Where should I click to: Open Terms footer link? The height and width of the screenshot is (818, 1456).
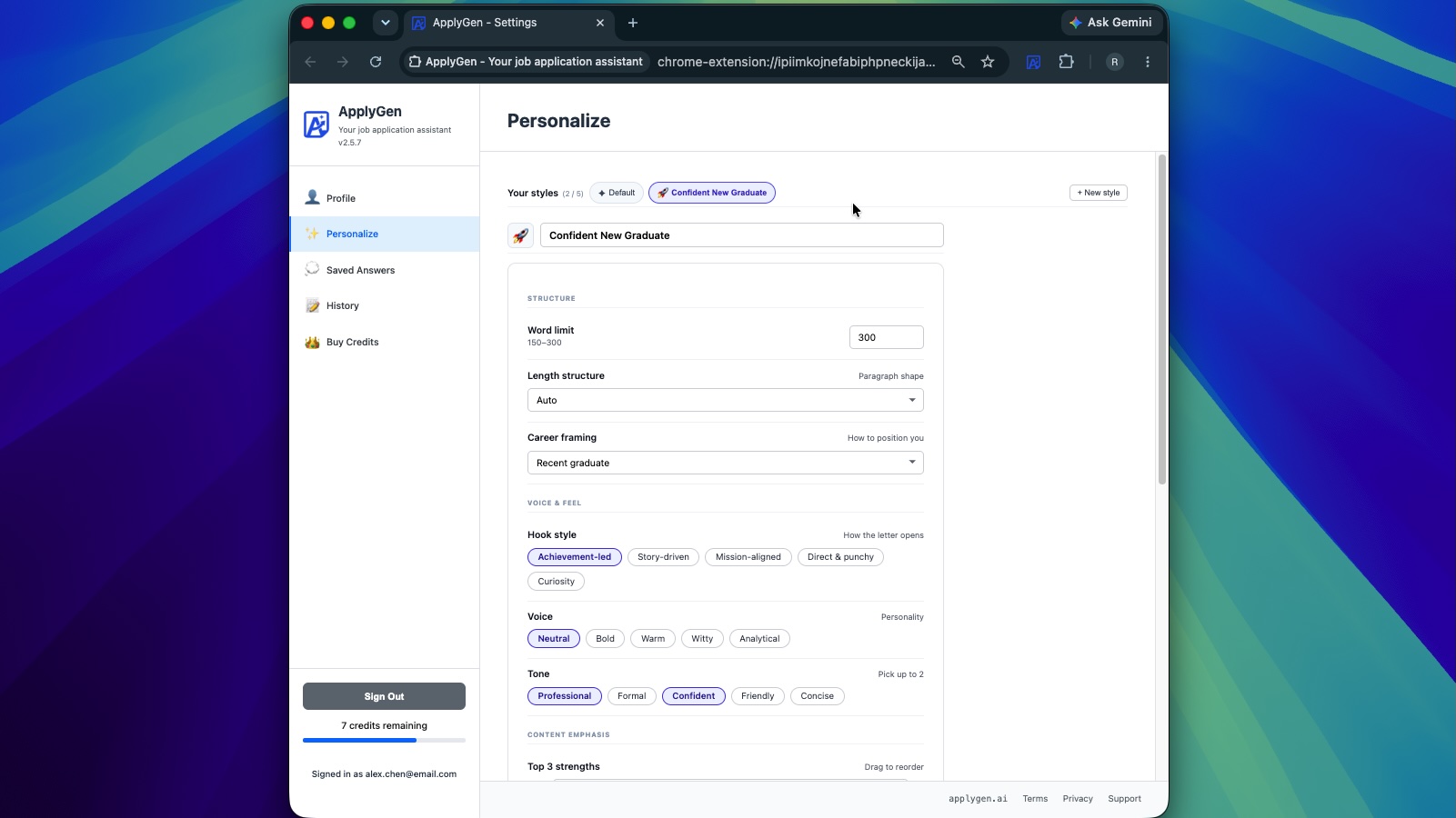click(x=1035, y=799)
